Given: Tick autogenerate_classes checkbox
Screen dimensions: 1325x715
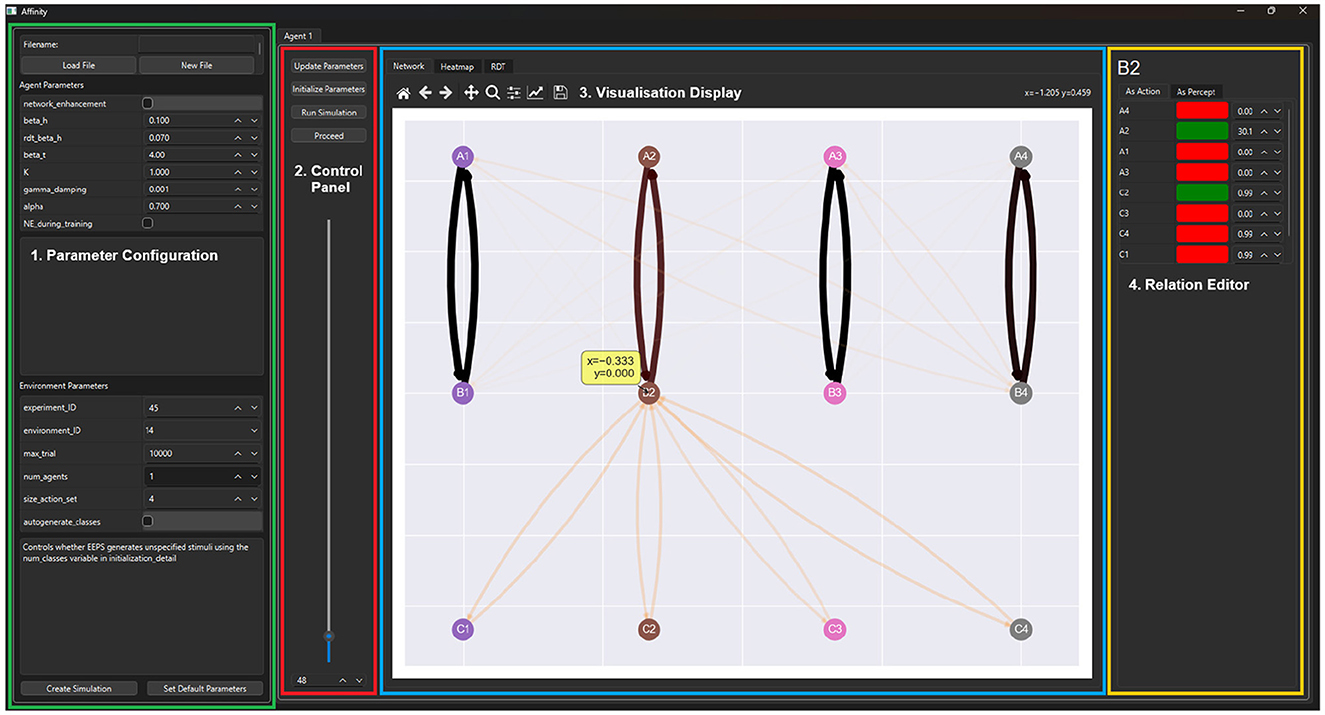Looking at the screenshot, I should click(x=148, y=521).
